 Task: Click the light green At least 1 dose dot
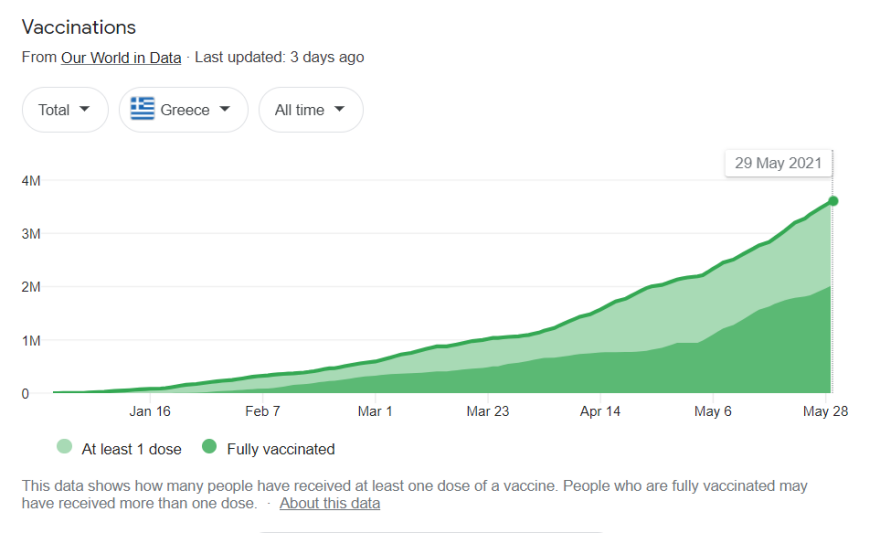coord(65,448)
